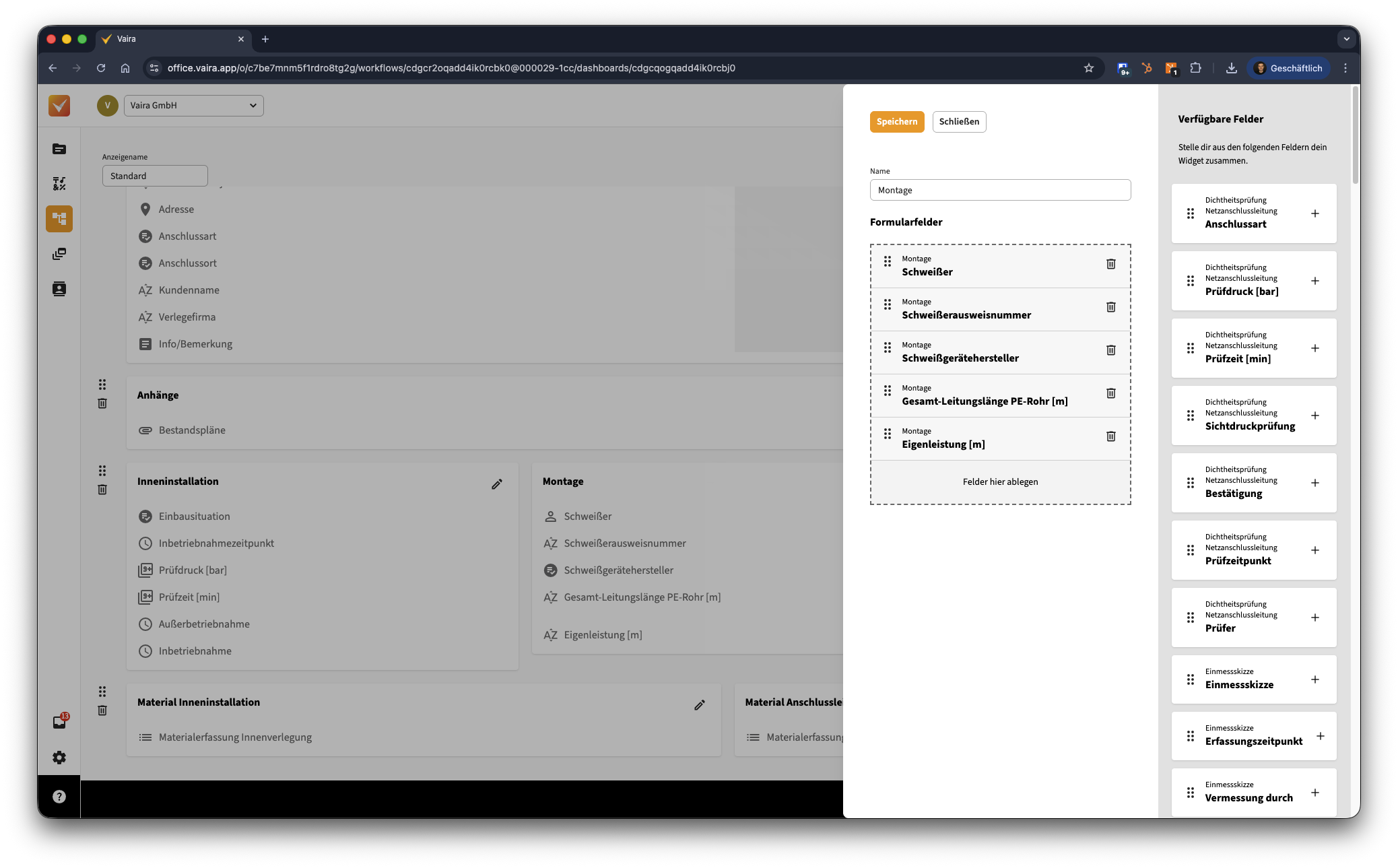This screenshot has width=1398, height=868.
Task: Remove the Eigenleistung [m] form field
Action: point(1110,436)
